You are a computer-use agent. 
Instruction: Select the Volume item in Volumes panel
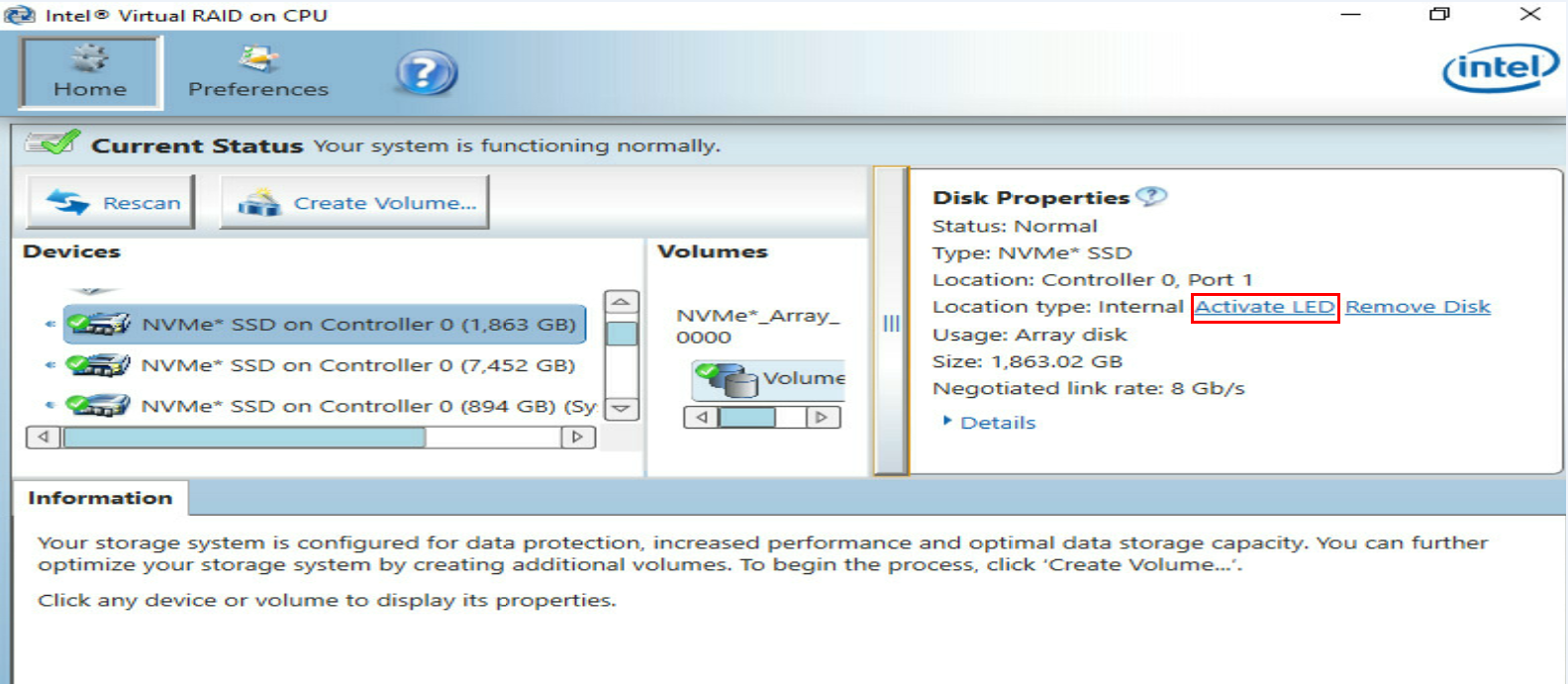point(768,380)
